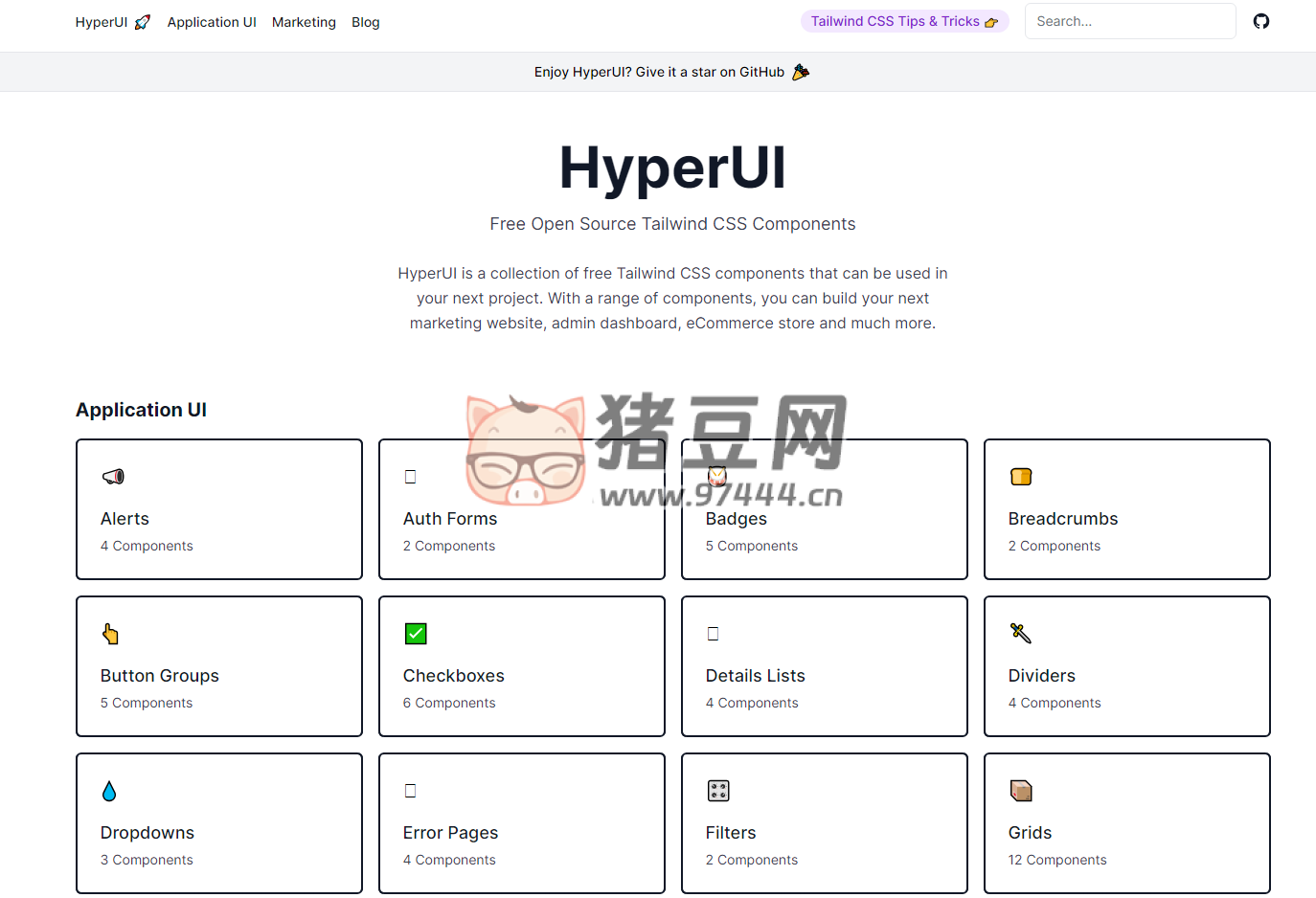Open the Details Lists component card
The height and width of the screenshot is (898, 1316).
[x=824, y=665]
